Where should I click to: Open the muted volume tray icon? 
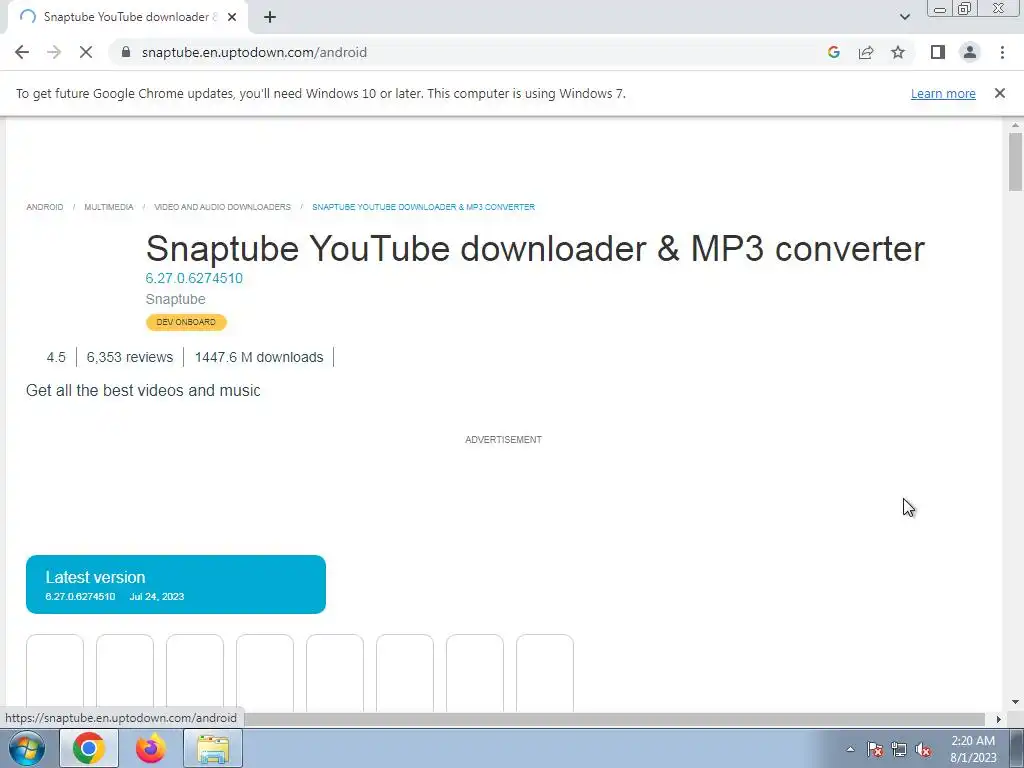click(923, 750)
